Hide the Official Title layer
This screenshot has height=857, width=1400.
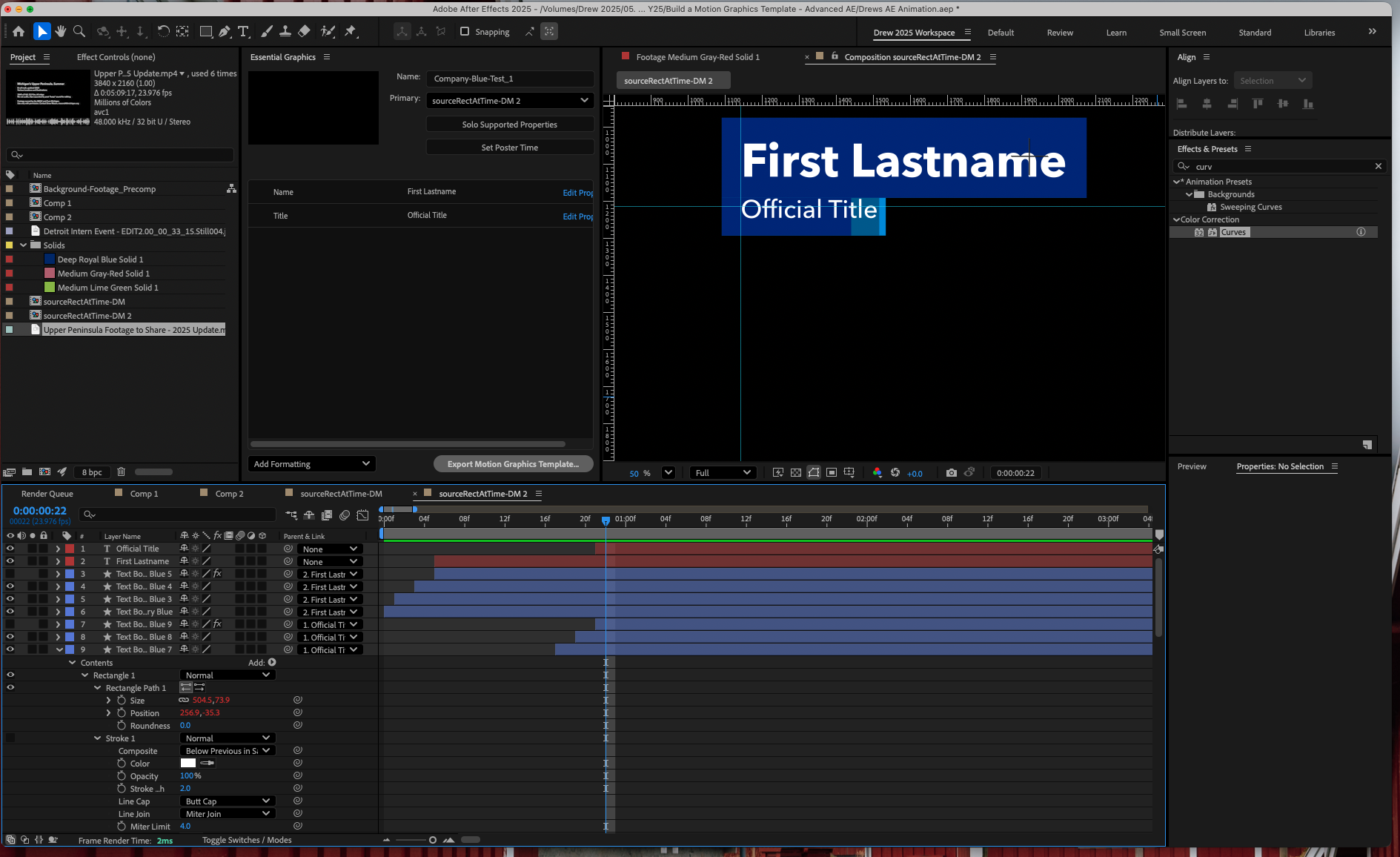pos(10,549)
